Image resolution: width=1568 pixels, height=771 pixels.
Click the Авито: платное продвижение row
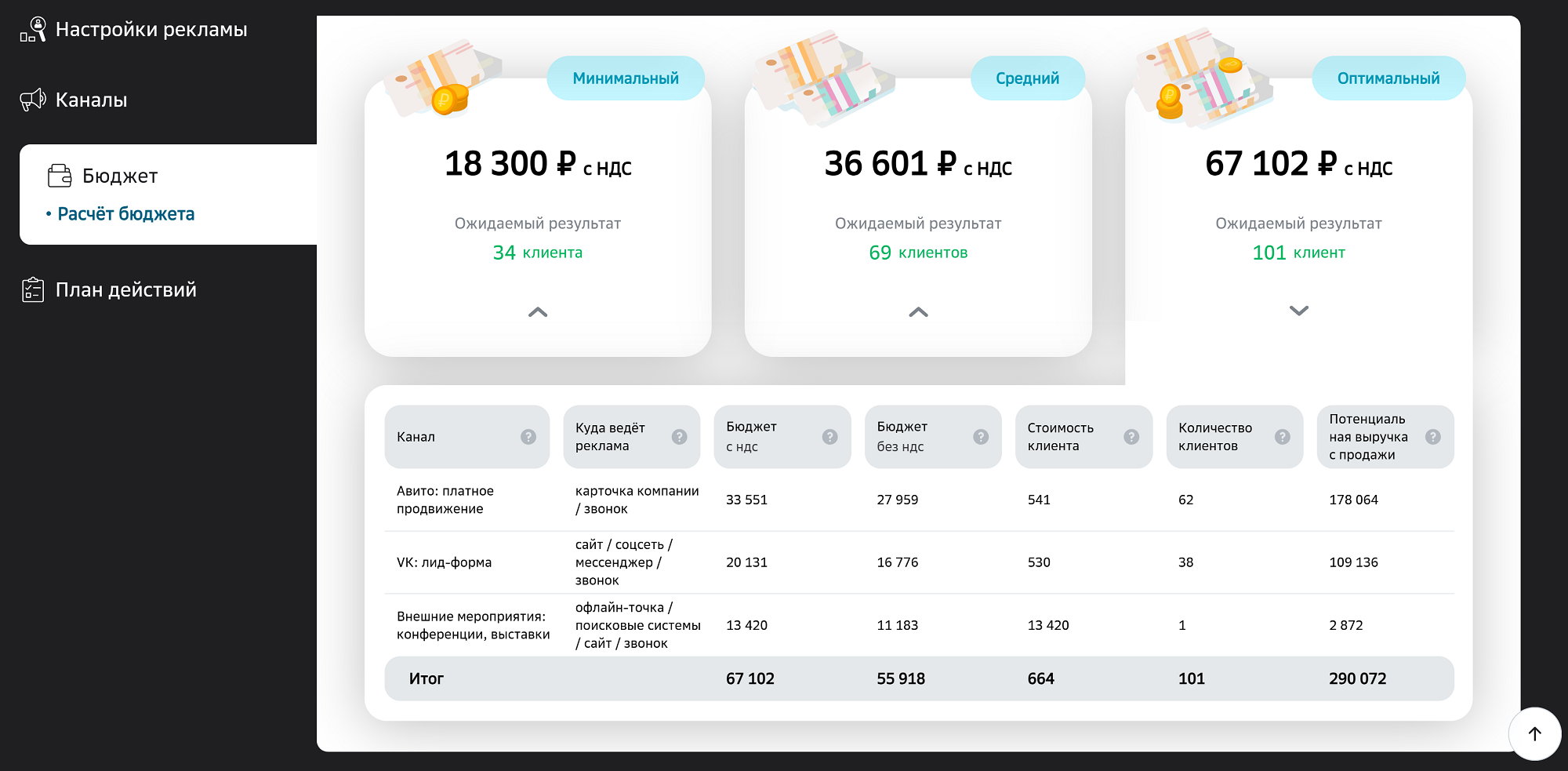point(445,500)
